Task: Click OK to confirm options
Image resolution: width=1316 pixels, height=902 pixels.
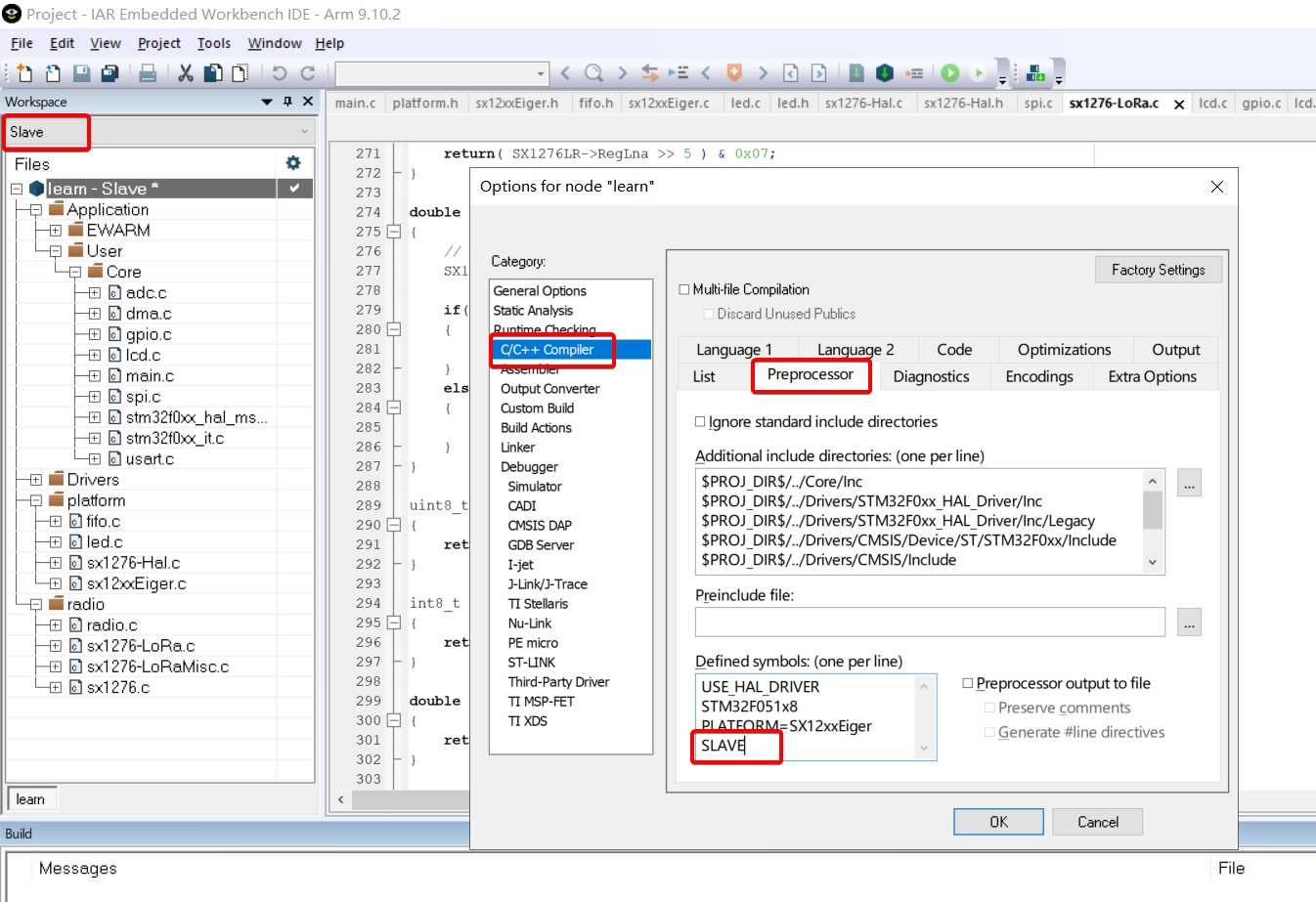Action: click(x=998, y=822)
